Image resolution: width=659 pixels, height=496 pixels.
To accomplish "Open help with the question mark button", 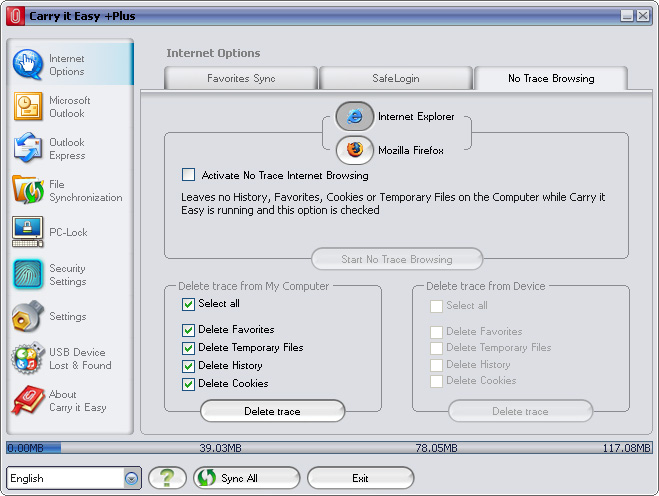I will click(x=167, y=478).
